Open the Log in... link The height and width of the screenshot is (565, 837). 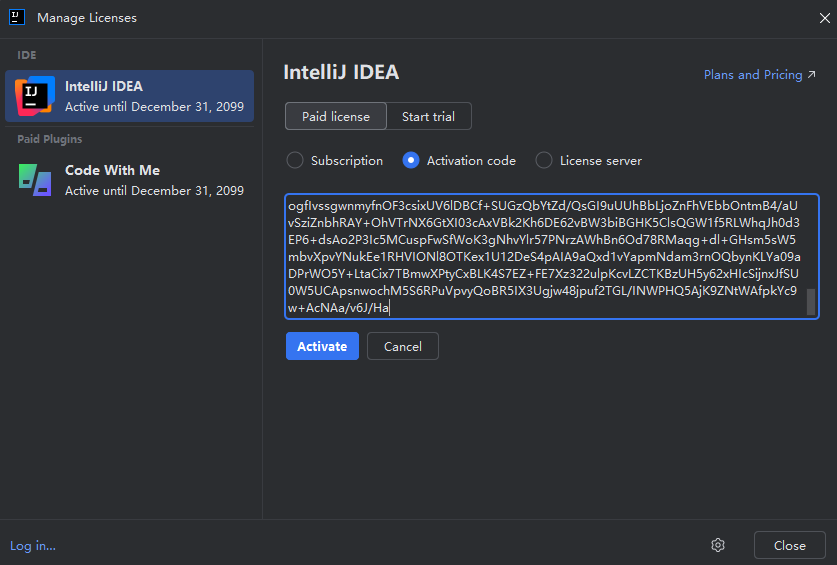33,545
